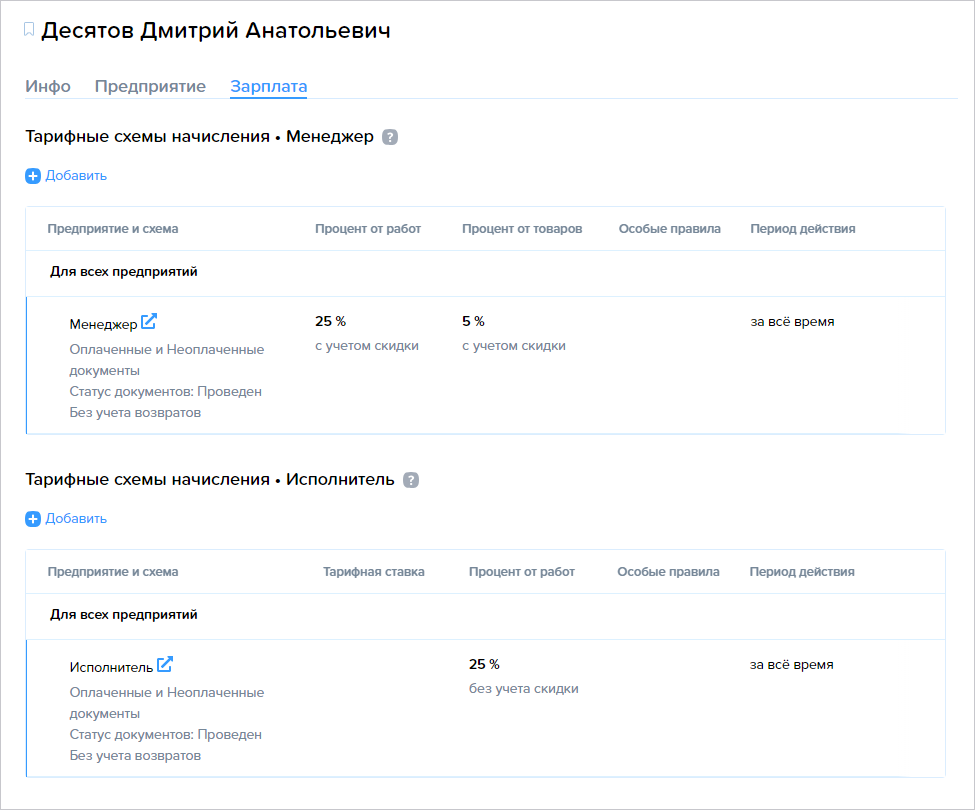Click the bookmark icon beside employee name
Screen dimensions: 975x810
[x=29, y=29]
